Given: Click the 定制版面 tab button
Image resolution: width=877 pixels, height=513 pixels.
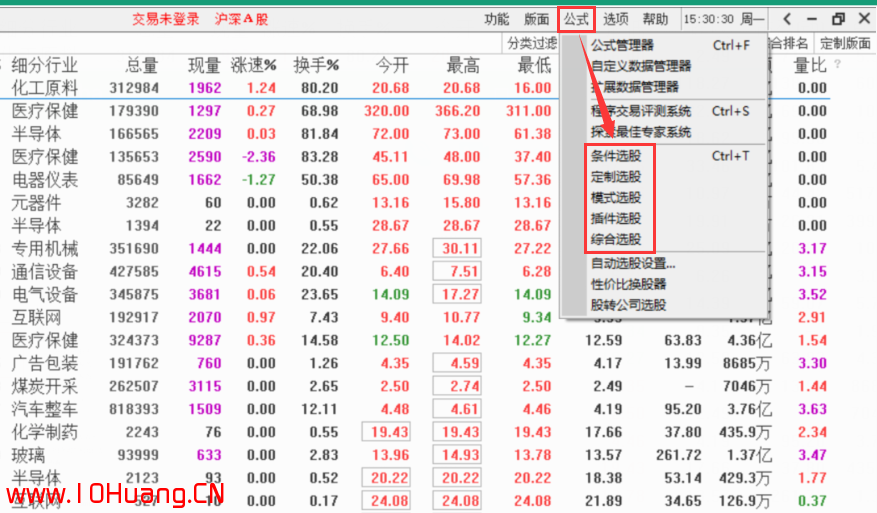Looking at the screenshot, I should point(845,43).
